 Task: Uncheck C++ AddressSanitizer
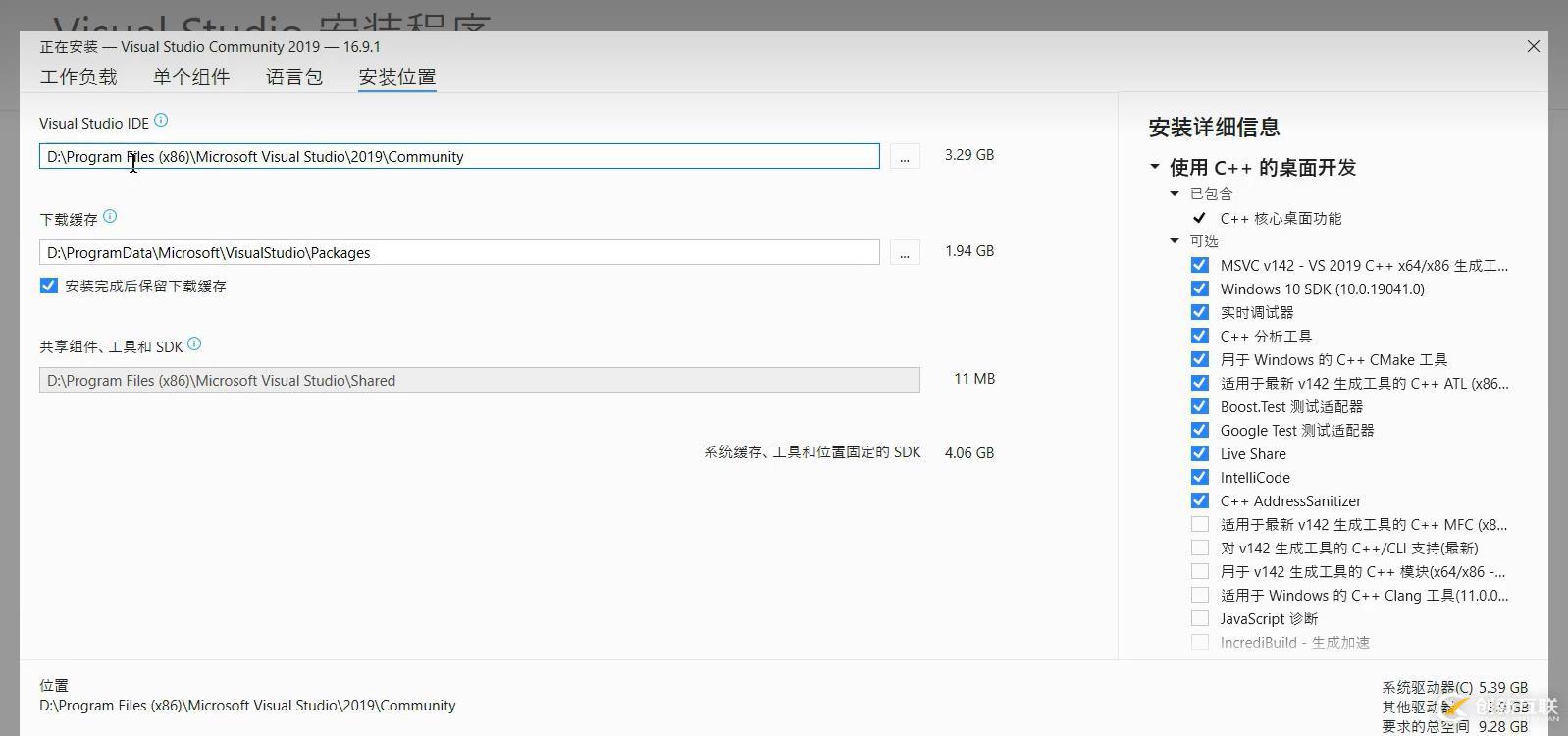tap(1199, 500)
